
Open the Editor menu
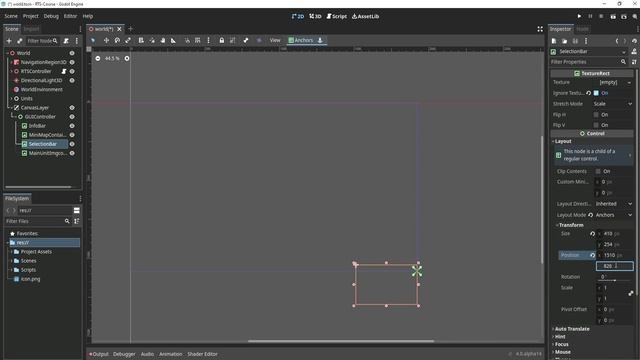coord(70,16)
